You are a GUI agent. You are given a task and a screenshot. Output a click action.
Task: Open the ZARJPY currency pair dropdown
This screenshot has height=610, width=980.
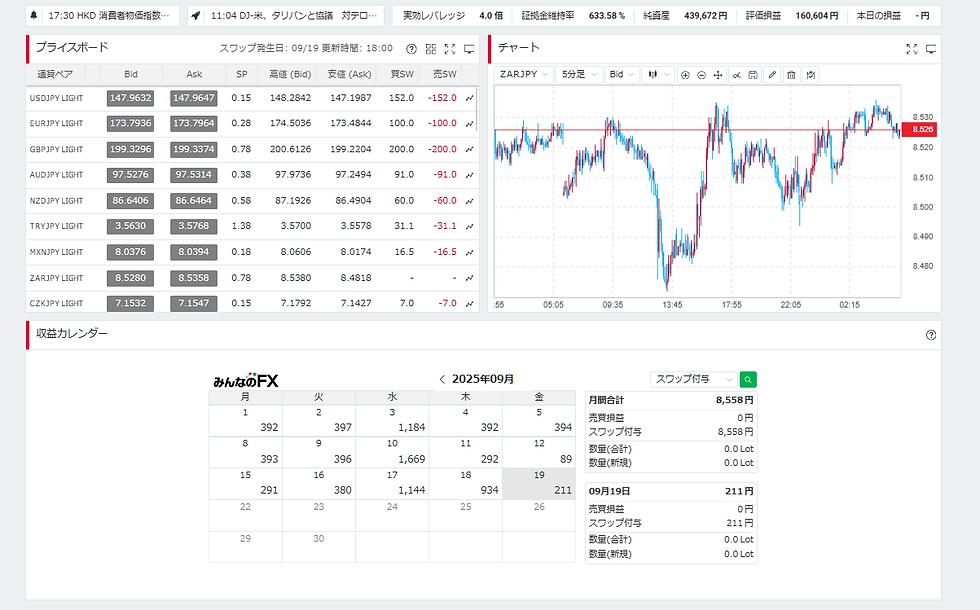(x=524, y=74)
